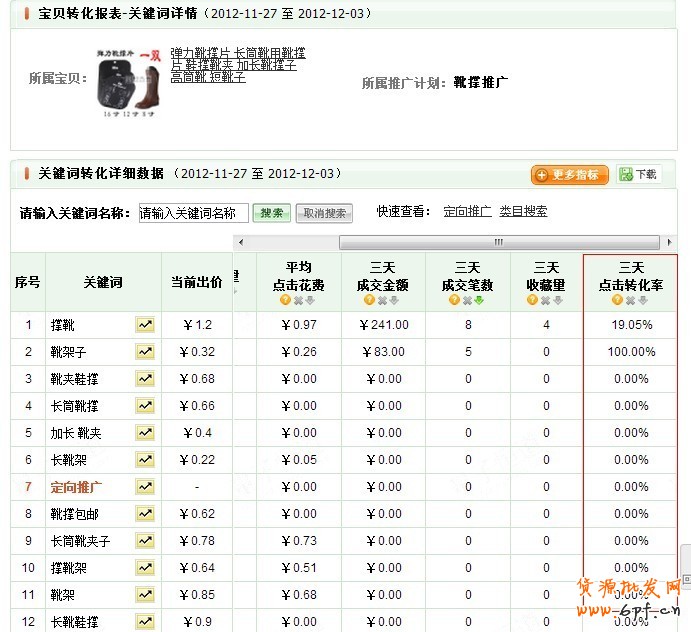Open trend chart icon for keyword 靴撑包邮
The width and height of the screenshot is (691, 632).
pos(146,514)
